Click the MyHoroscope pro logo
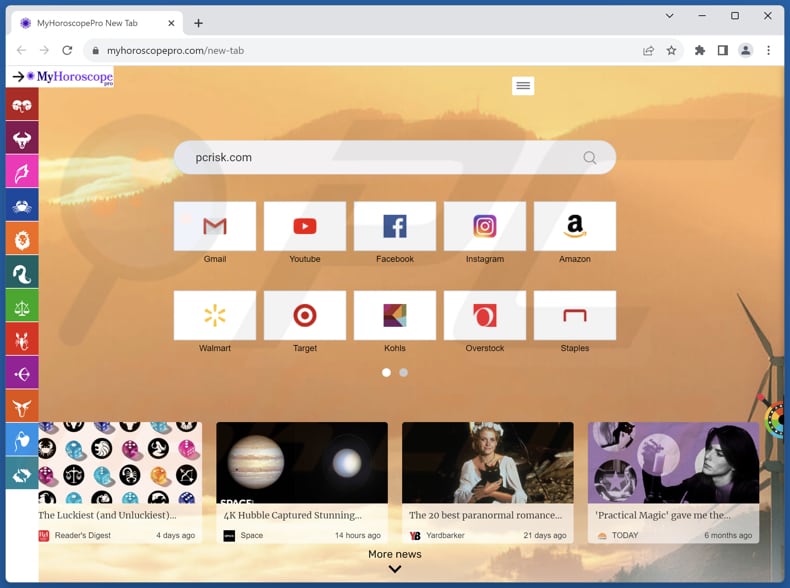The width and height of the screenshot is (790, 588). (70, 77)
